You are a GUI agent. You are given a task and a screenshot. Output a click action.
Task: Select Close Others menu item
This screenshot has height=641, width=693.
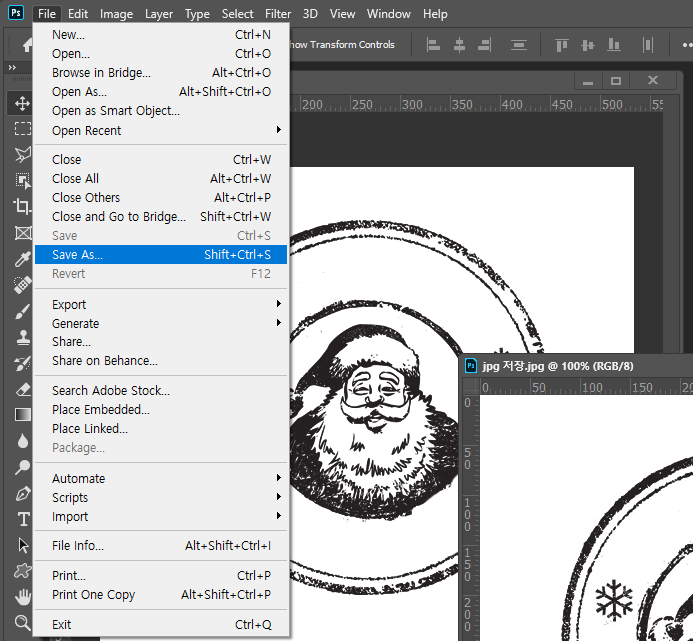point(161,197)
